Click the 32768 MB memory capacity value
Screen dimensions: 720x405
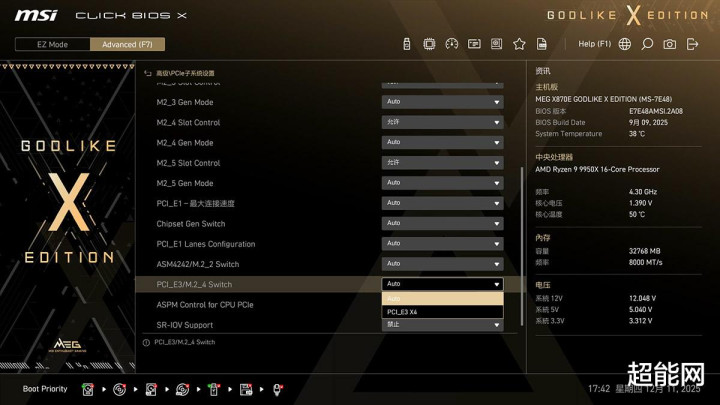tap(644, 251)
